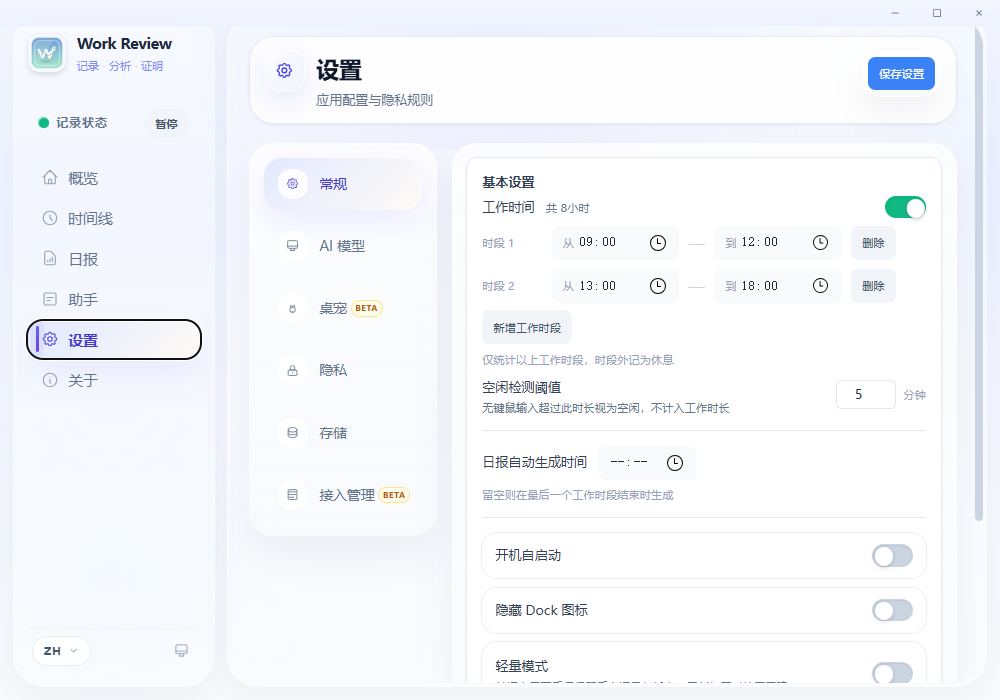The width and height of the screenshot is (1000, 700).
Task: Click the clock icon beside 时间线
Action: click(x=50, y=218)
